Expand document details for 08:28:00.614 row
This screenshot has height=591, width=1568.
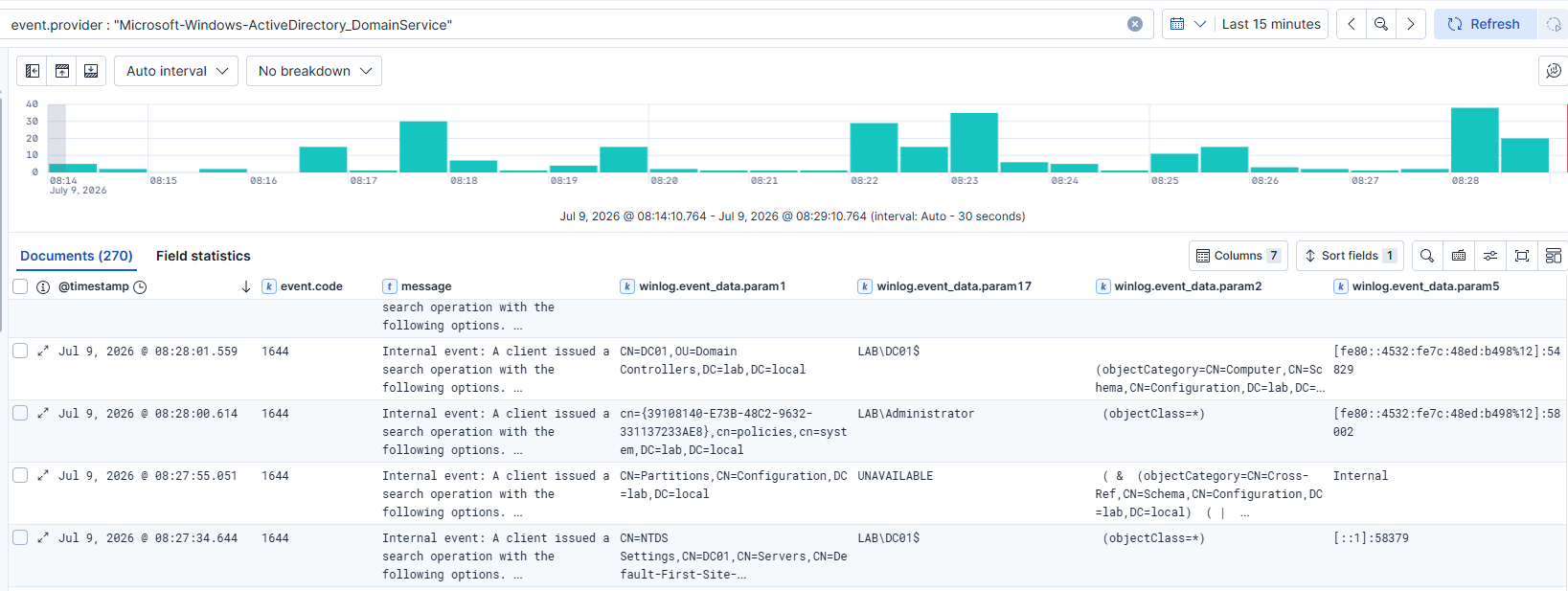(x=43, y=413)
